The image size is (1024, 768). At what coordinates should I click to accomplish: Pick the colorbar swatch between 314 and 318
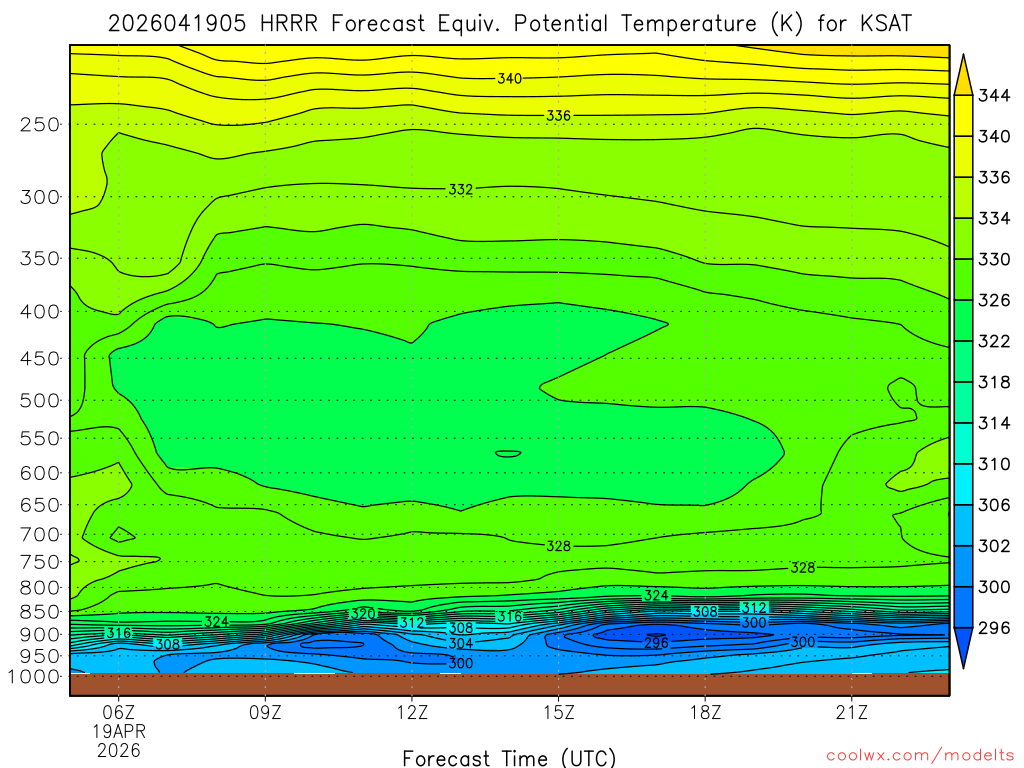click(x=964, y=403)
